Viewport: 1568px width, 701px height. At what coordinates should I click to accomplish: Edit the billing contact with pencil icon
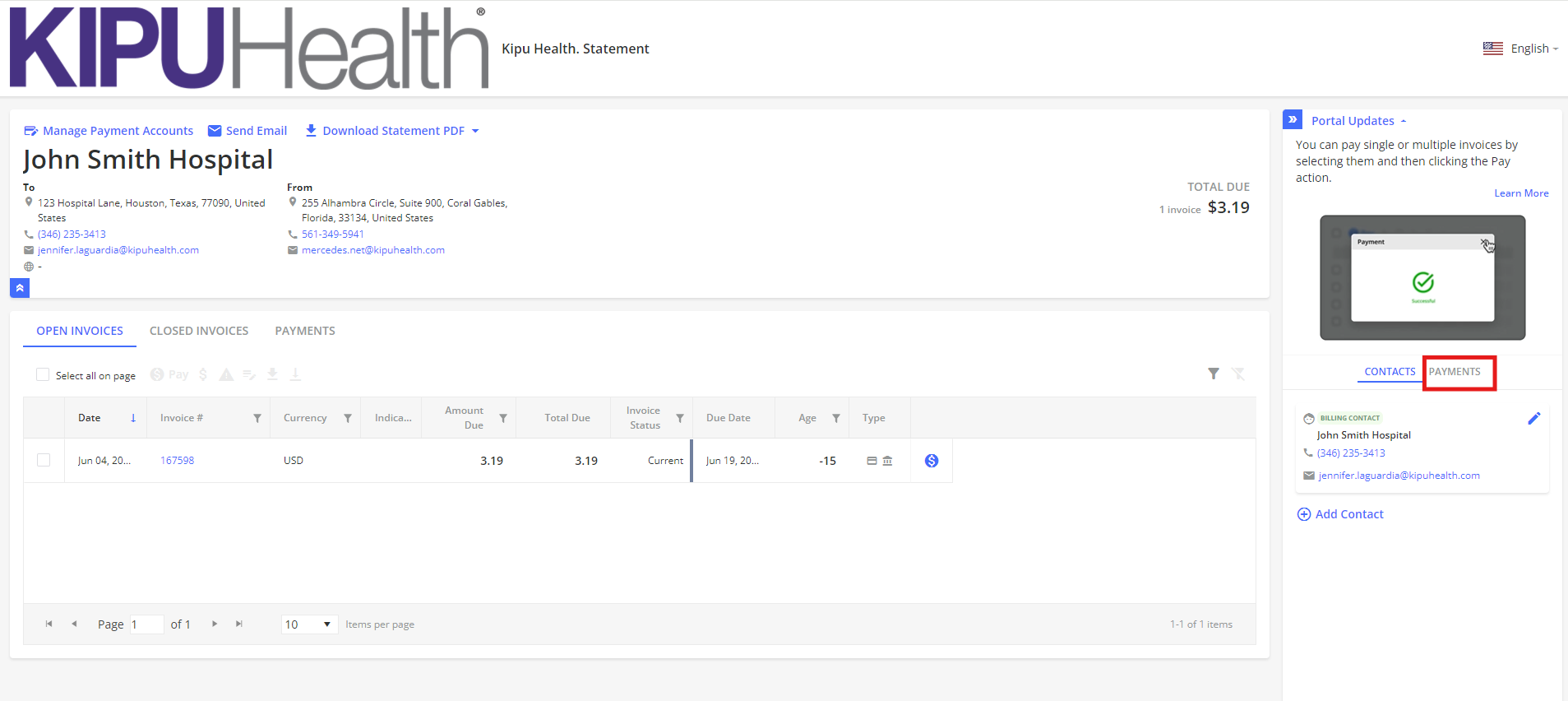tap(1533, 419)
